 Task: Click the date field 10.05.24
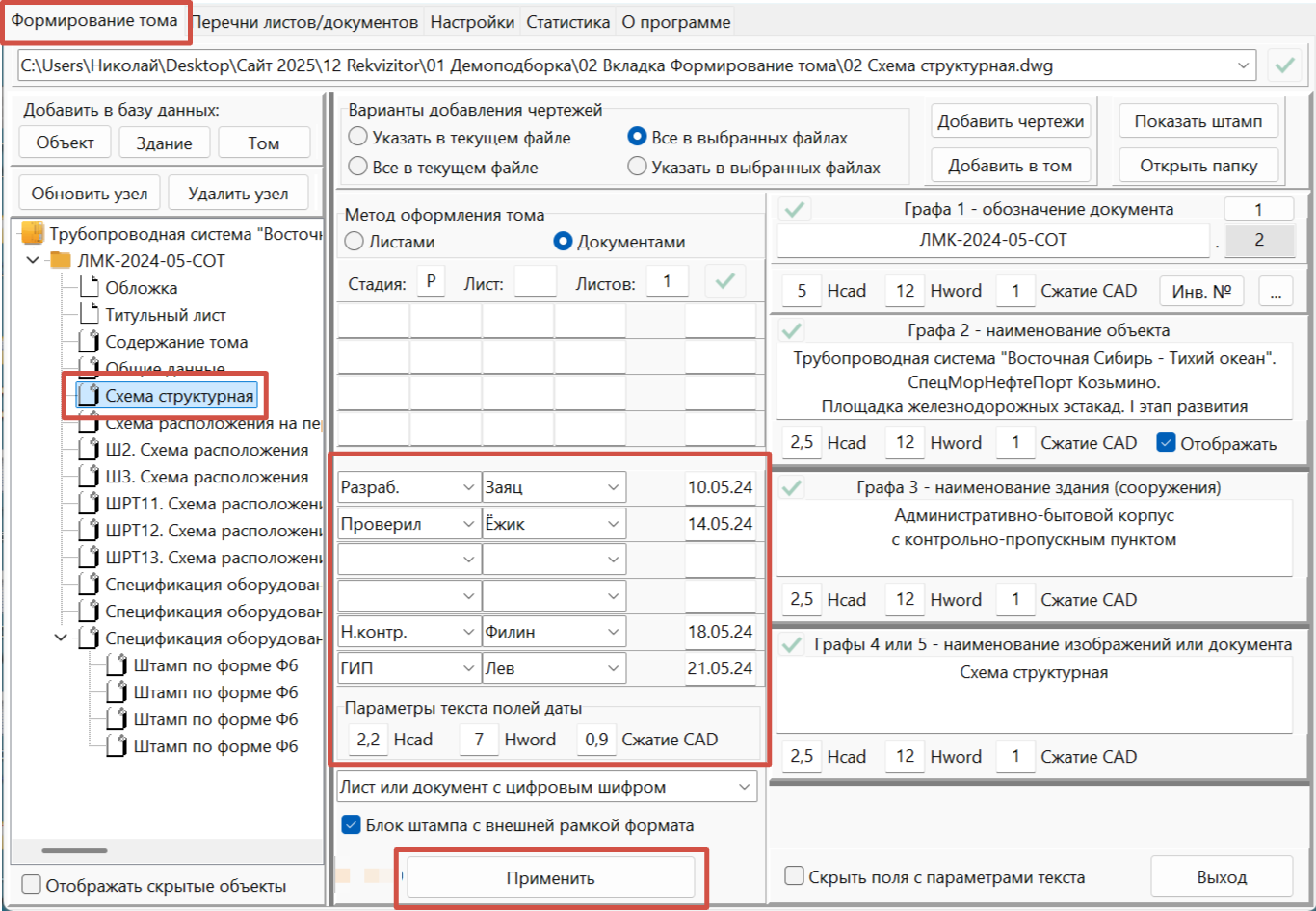pos(720,487)
